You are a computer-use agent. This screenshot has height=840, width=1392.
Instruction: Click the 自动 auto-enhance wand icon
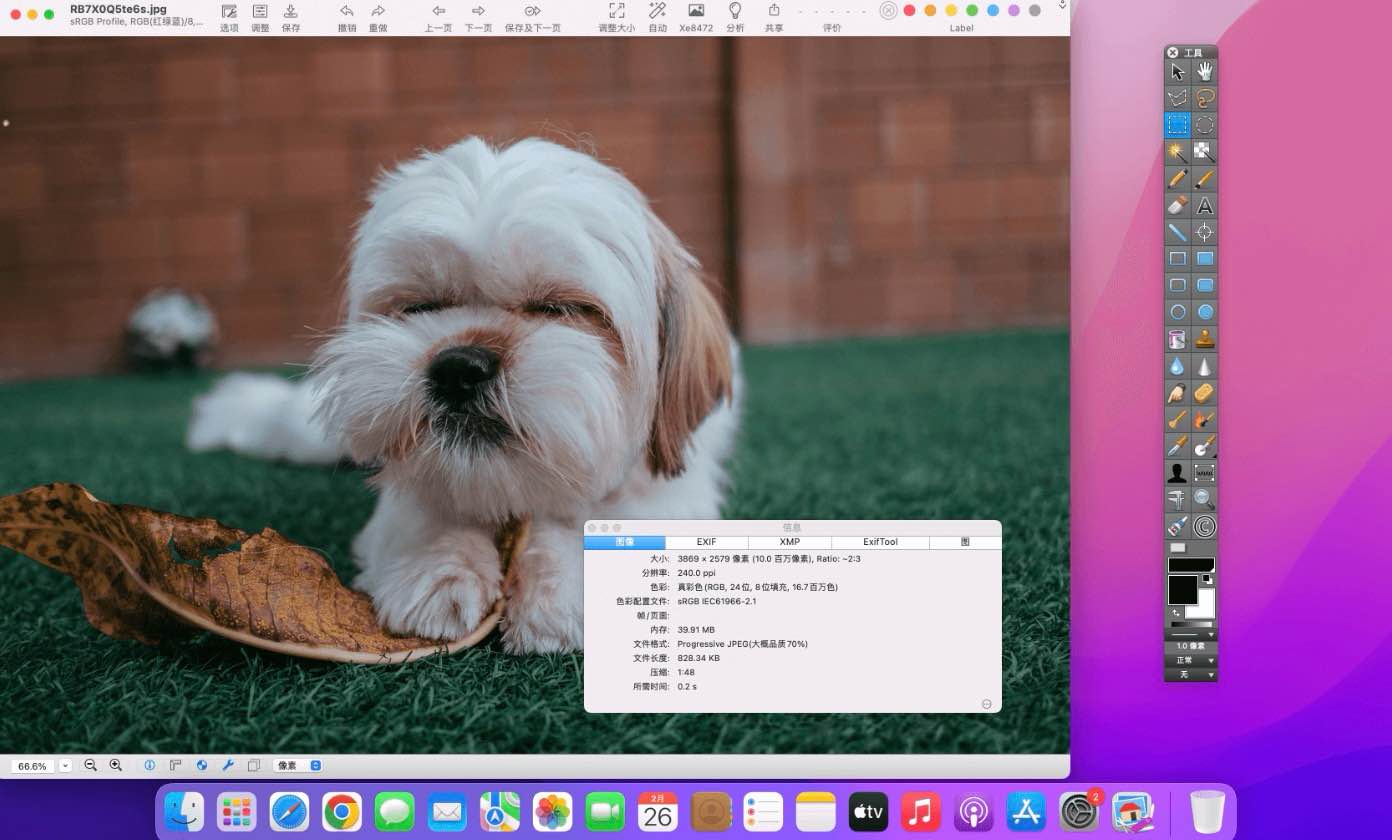[657, 11]
